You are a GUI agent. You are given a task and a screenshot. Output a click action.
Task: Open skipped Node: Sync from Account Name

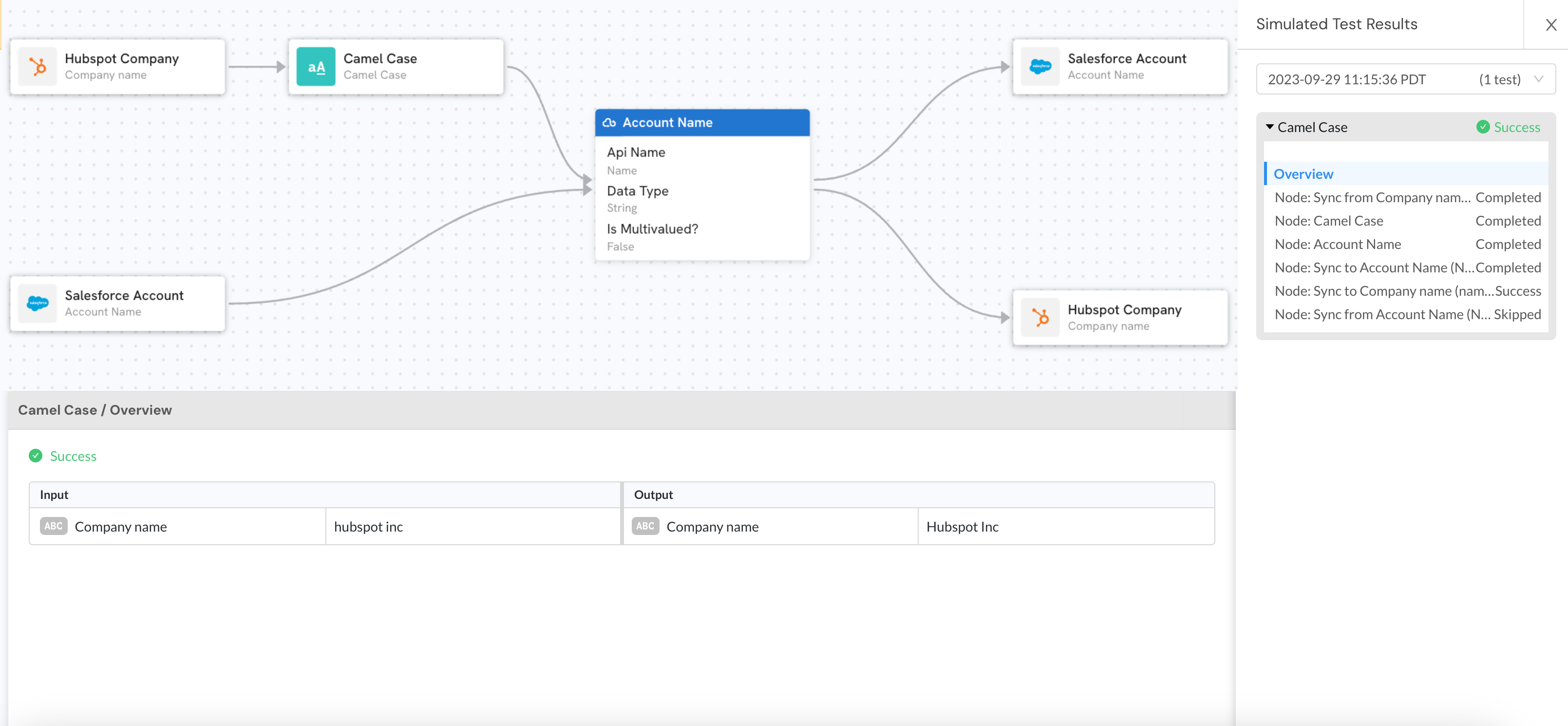1407,314
